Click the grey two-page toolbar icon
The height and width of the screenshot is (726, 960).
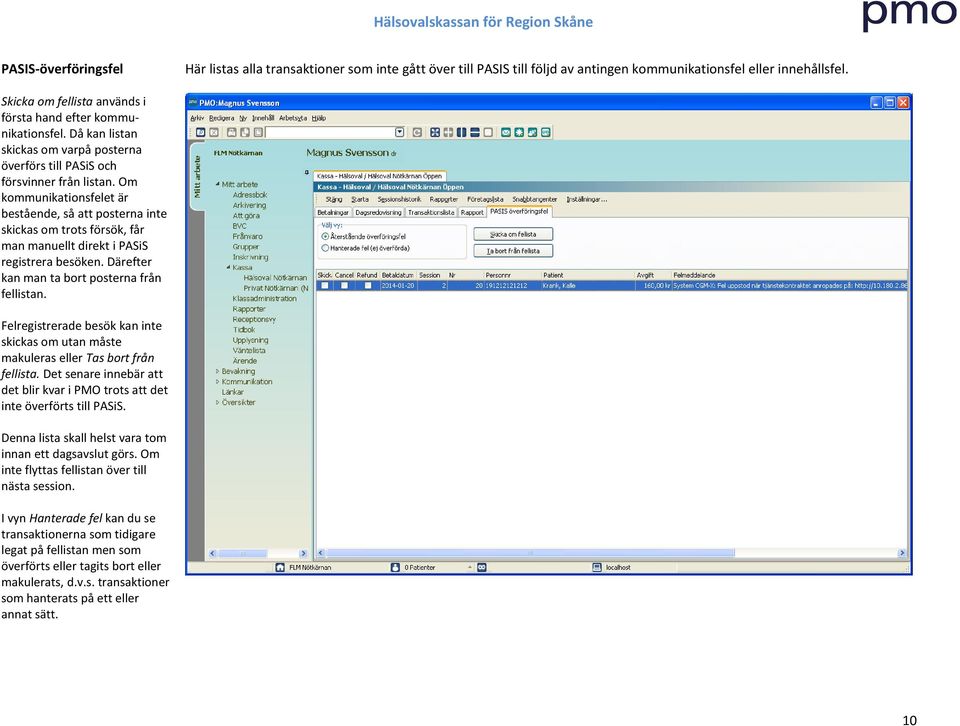click(x=245, y=132)
